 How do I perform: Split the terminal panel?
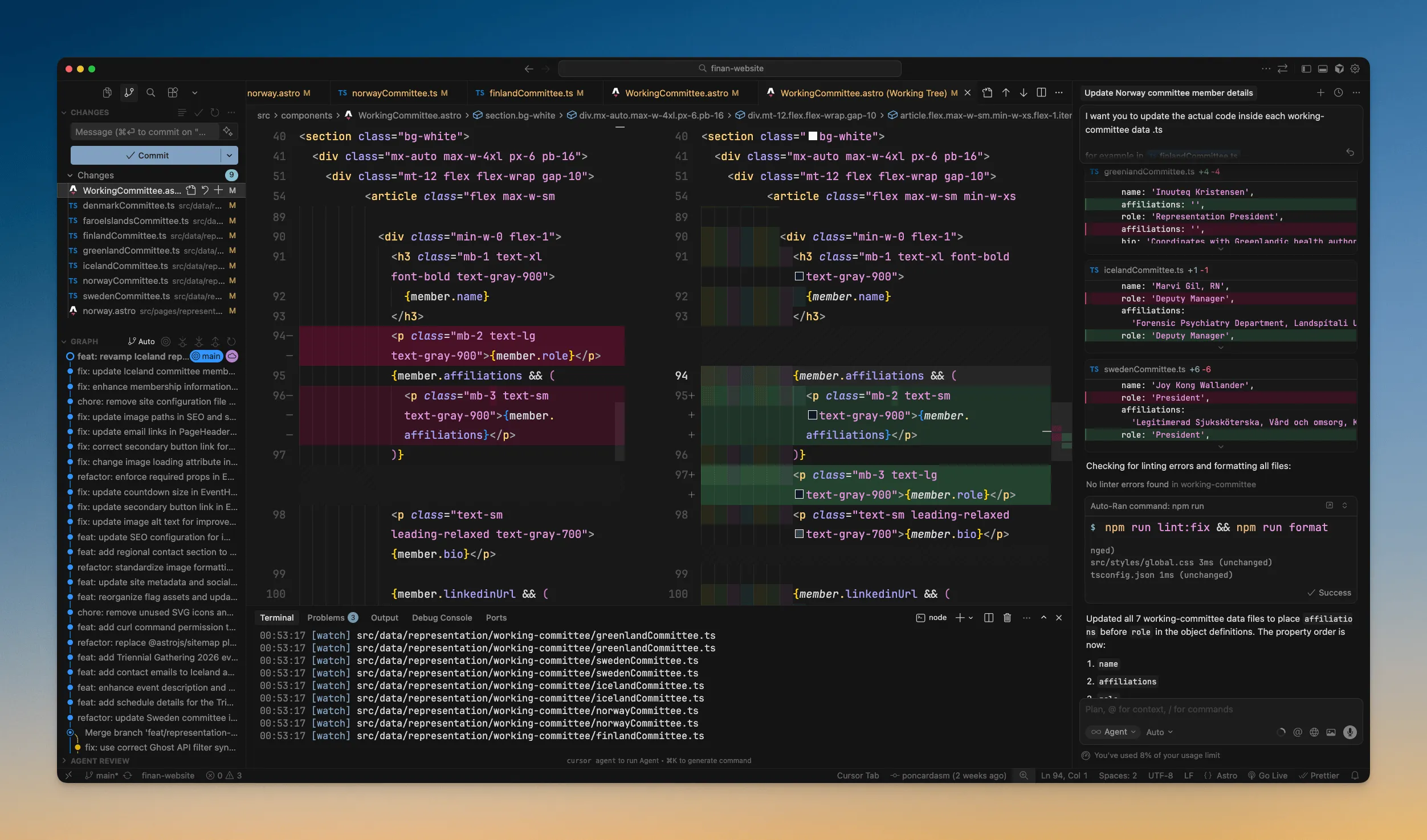point(989,618)
